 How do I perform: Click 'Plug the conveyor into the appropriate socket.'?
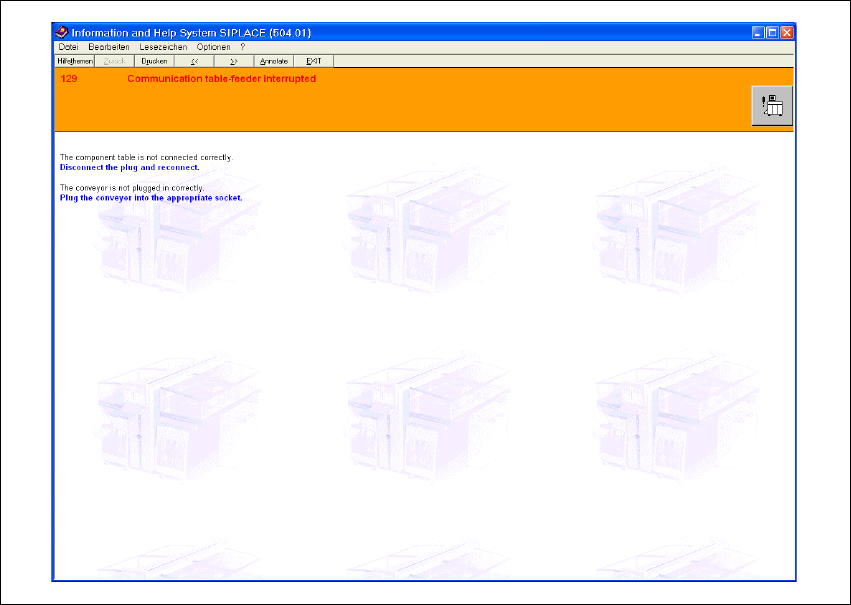pyautogui.click(x=151, y=198)
